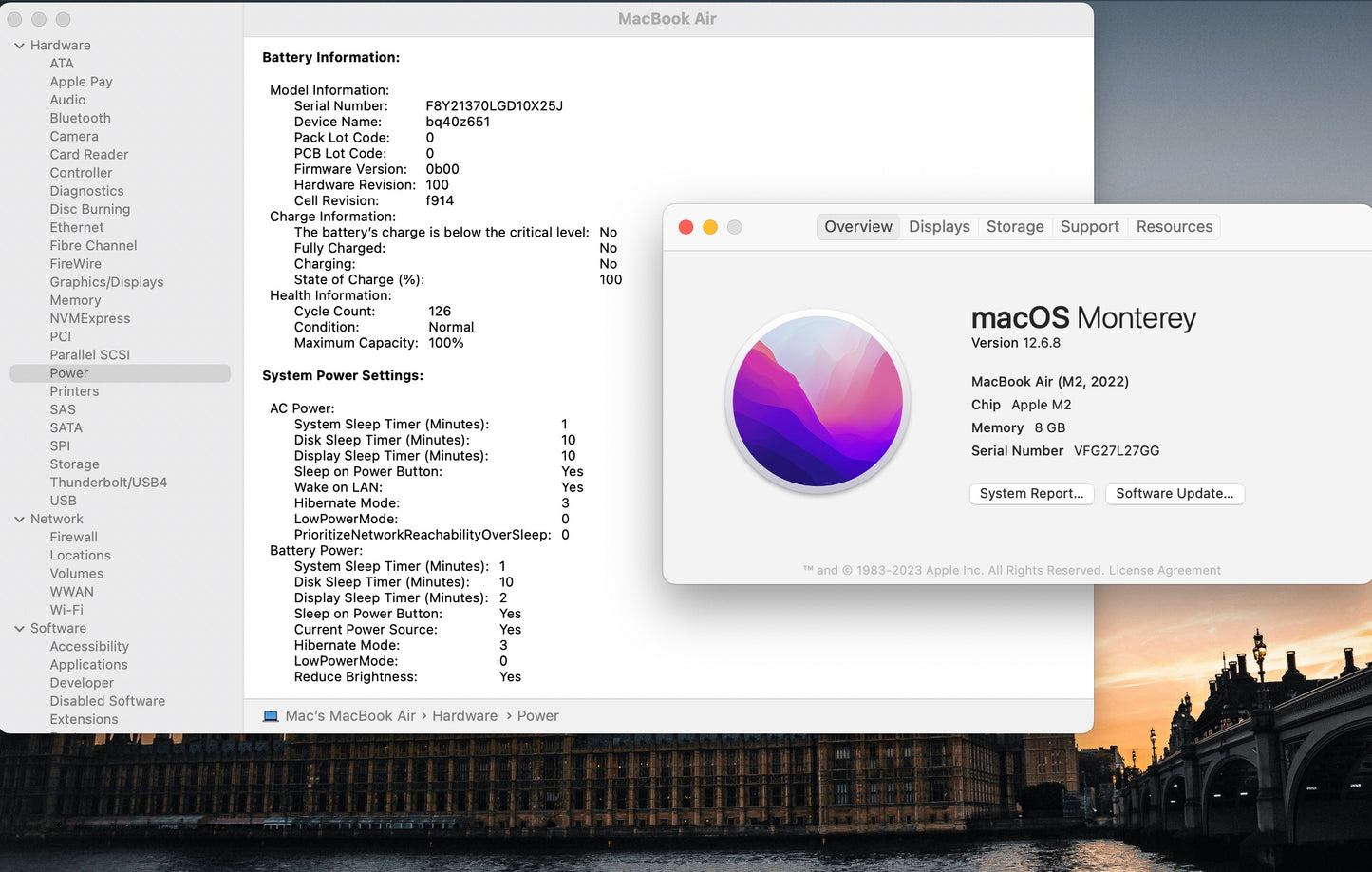This screenshot has width=1372, height=872.
Task: Click the laptop icon in path bar
Action: pyautogui.click(x=271, y=716)
